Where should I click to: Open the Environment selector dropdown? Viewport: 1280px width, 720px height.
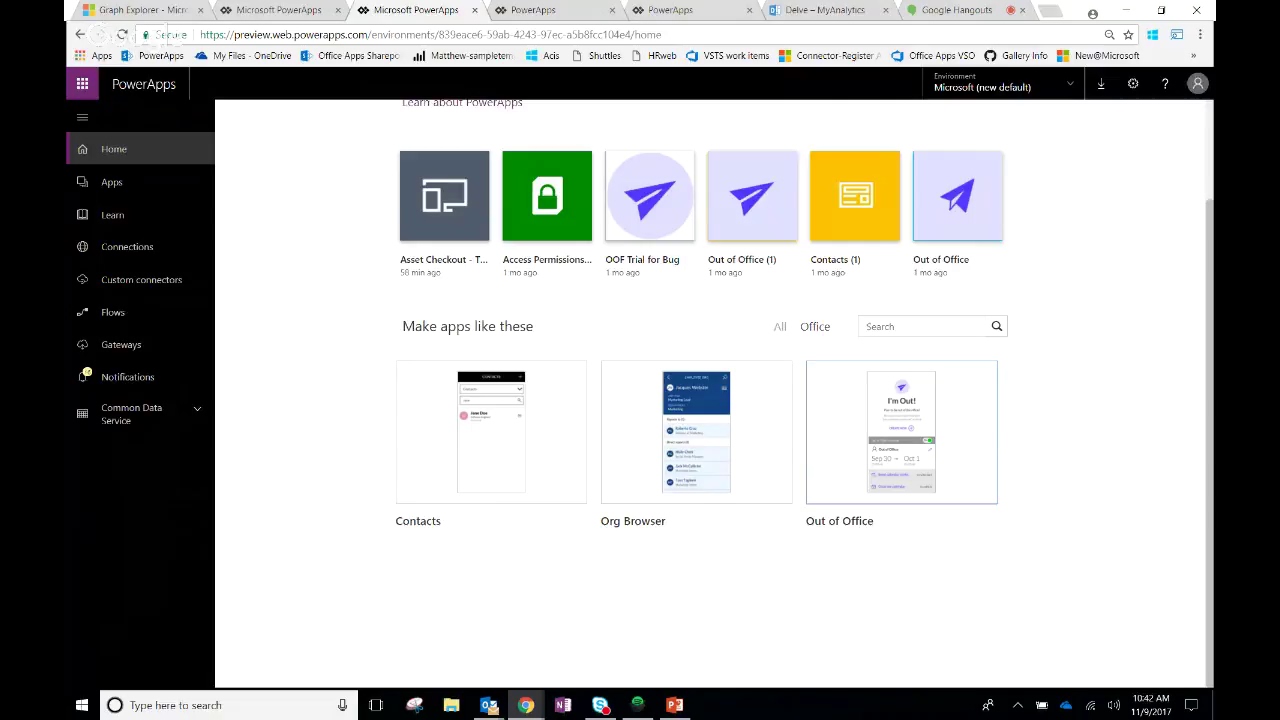(x=1003, y=83)
